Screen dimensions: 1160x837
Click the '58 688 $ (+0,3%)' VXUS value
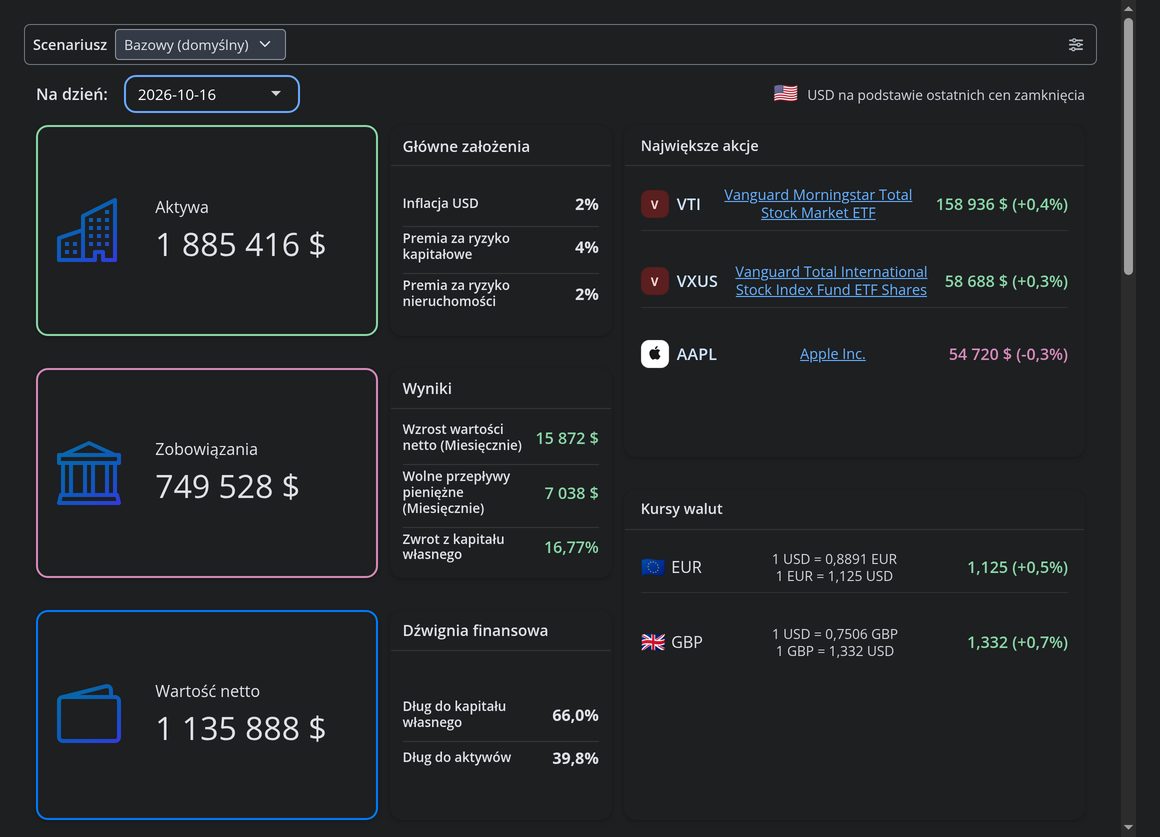point(1006,281)
